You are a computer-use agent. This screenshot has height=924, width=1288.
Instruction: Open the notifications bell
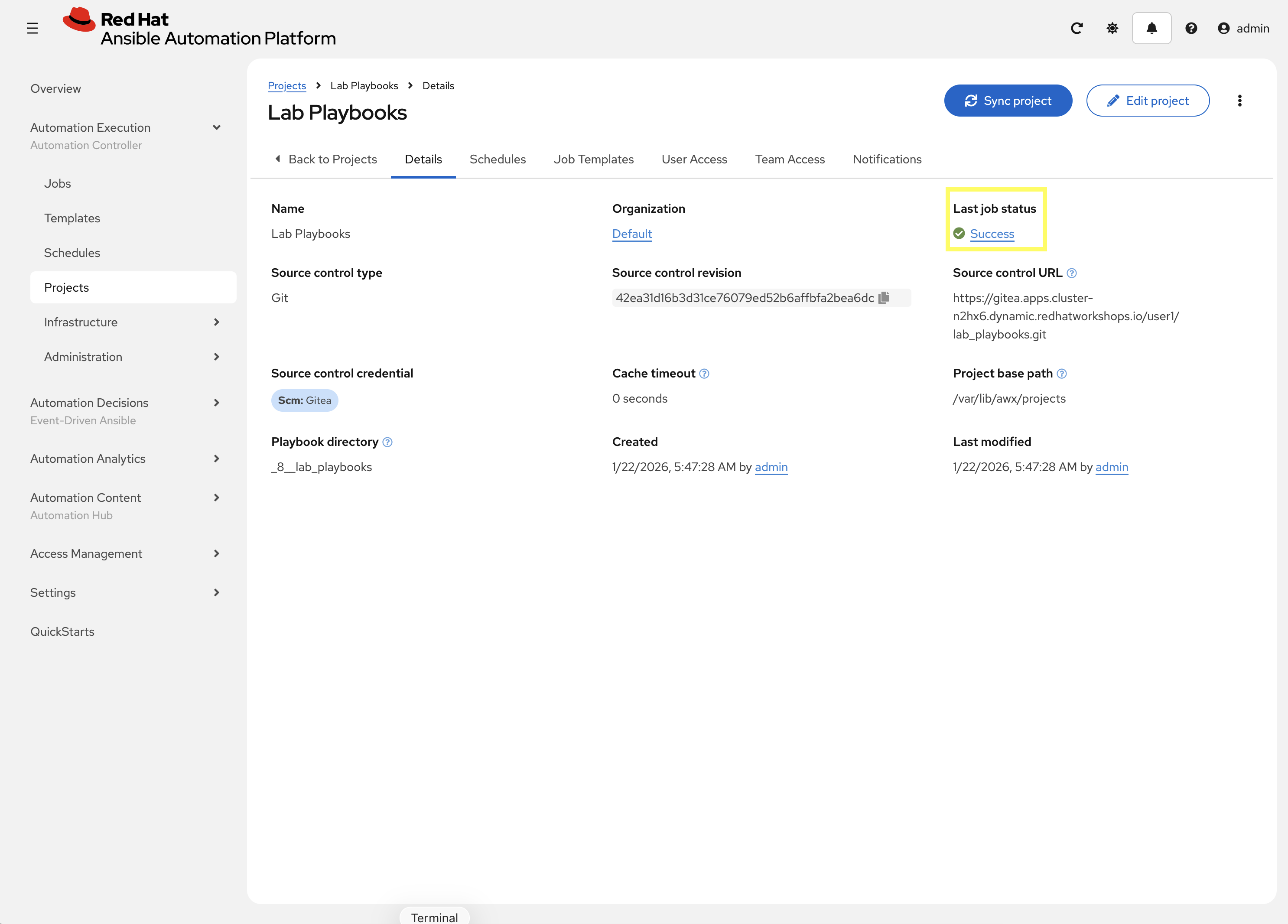pos(1152,28)
